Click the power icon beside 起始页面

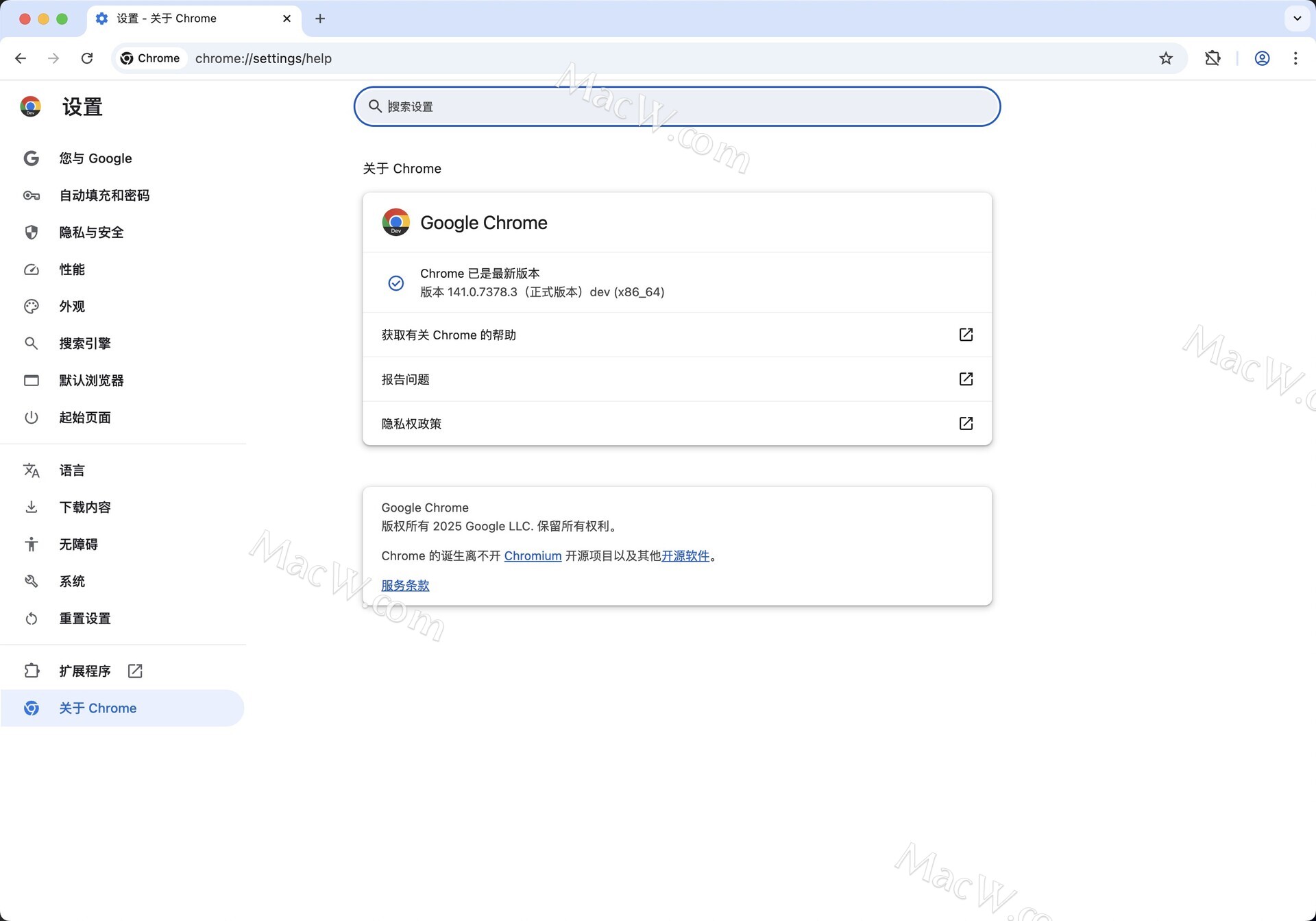[31, 418]
